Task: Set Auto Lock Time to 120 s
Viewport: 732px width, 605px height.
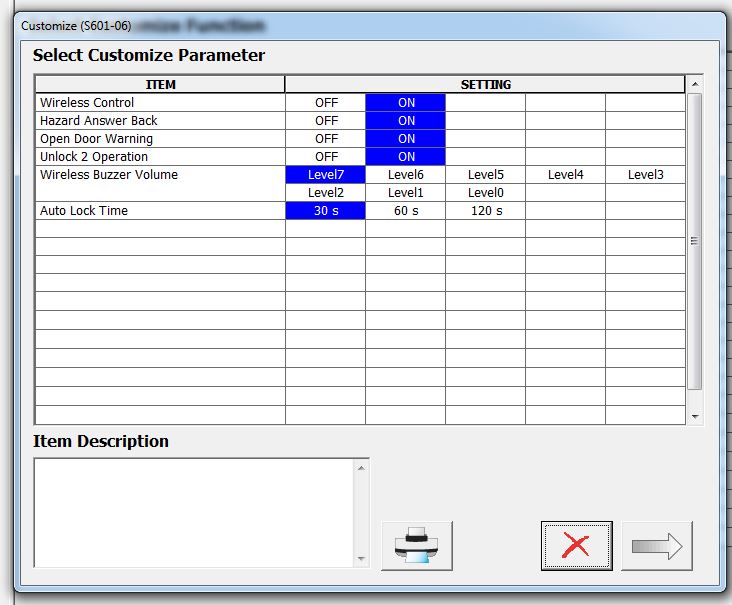Action: (486, 211)
